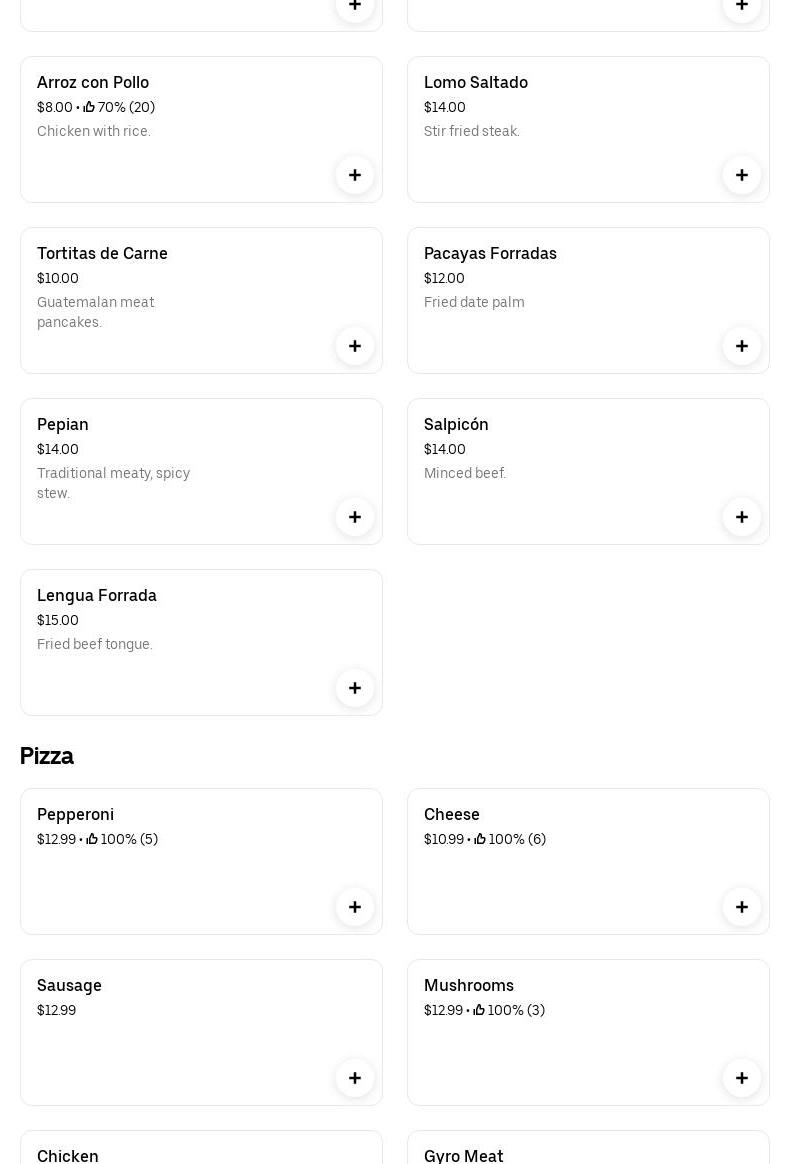Click plus icon on Cheese pizza
This screenshot has width=804, height=1164.
click(x=742, y=907)
